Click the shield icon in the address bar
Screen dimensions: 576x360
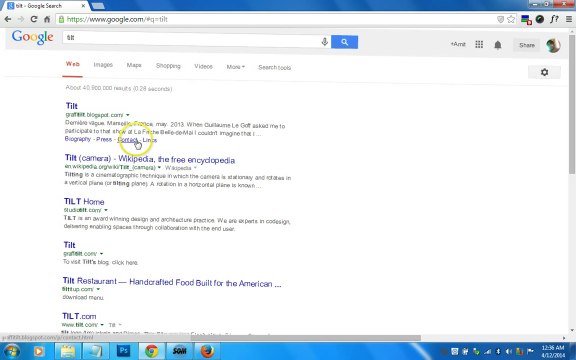[500, 19]
